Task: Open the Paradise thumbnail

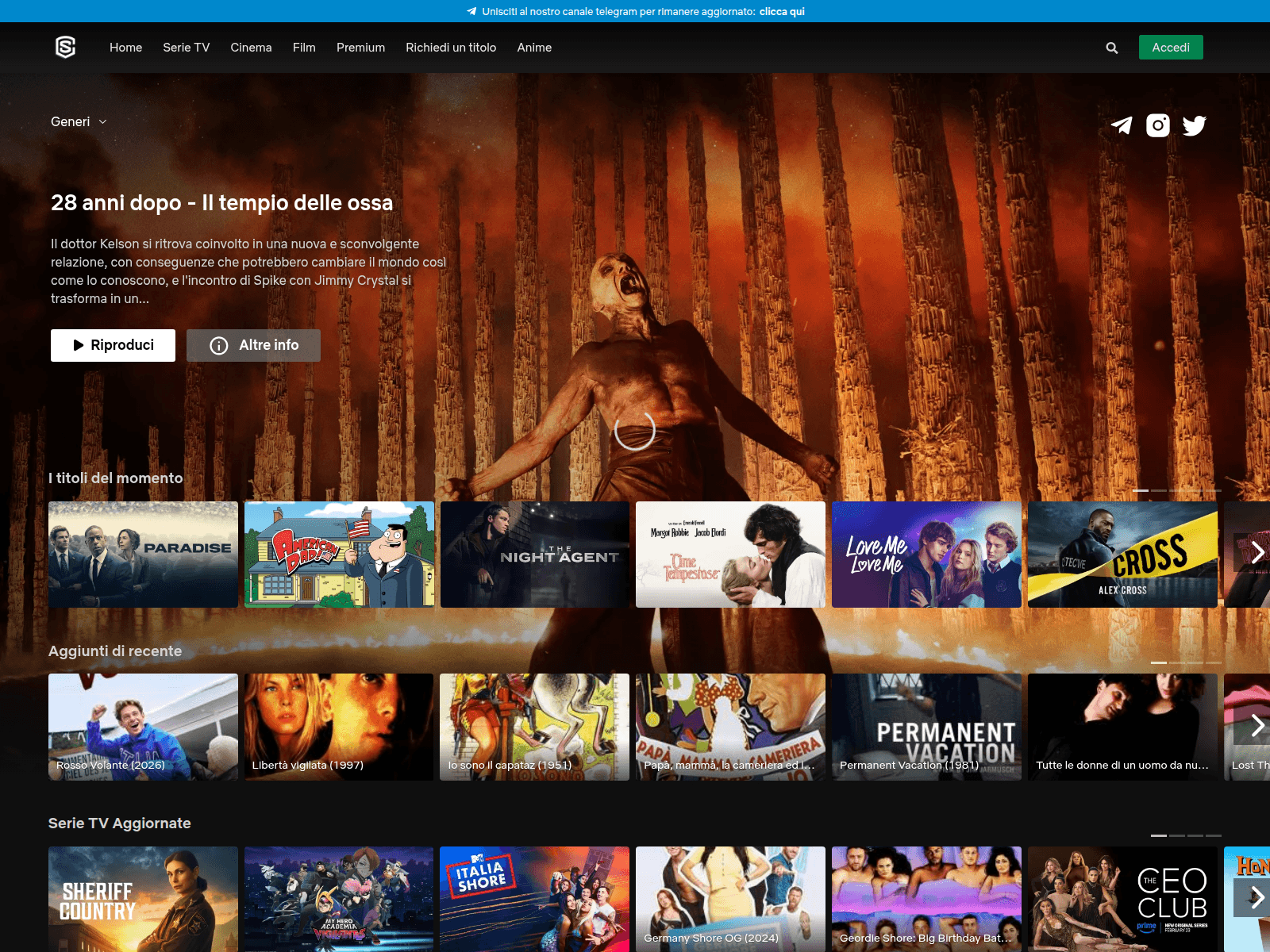Action: (x=143, y=553)
